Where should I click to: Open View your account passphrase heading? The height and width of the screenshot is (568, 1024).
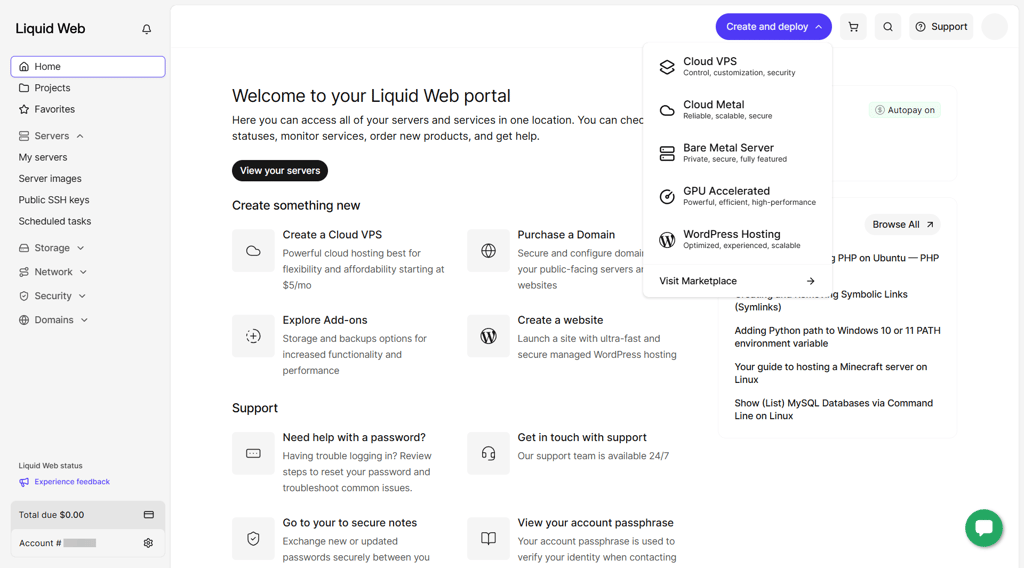coord(596,523)
